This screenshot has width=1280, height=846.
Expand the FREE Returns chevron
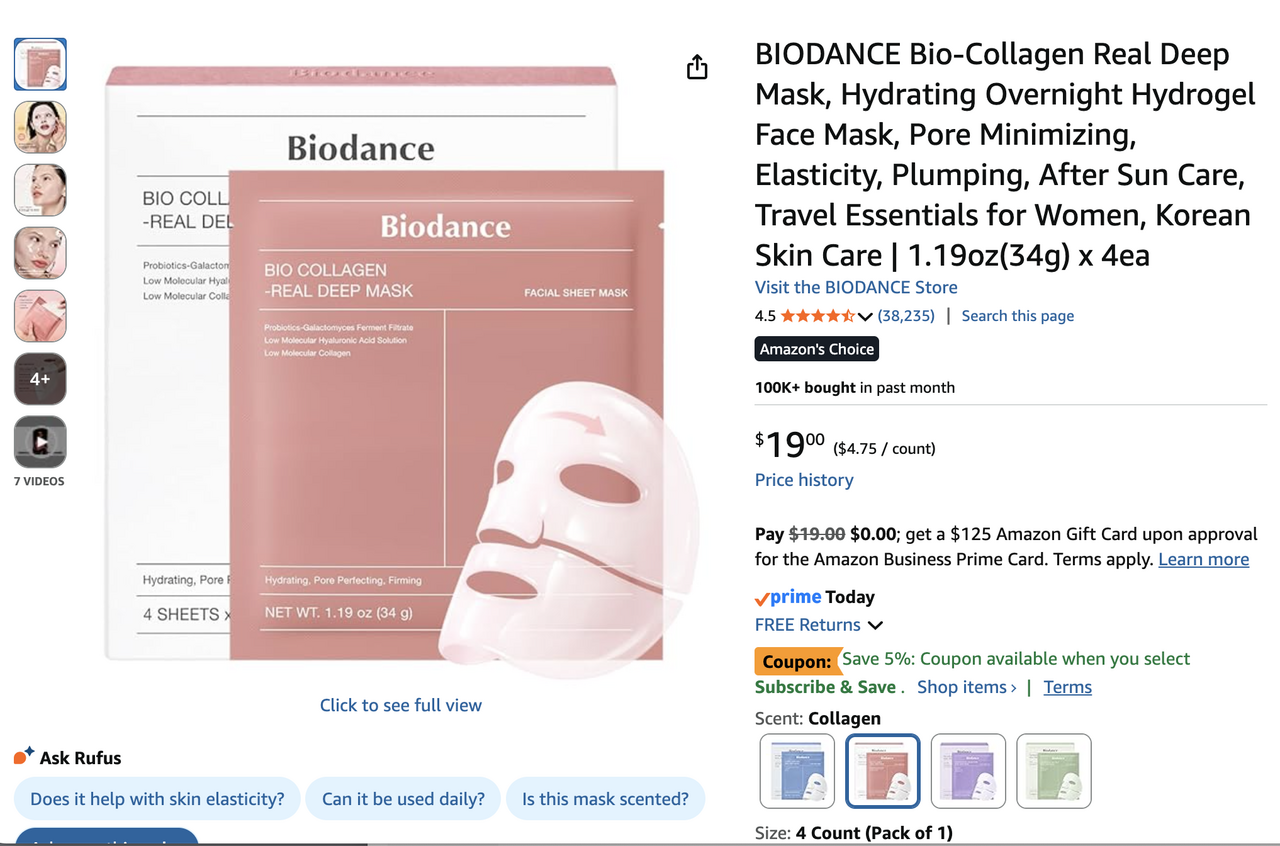[875, 625]
